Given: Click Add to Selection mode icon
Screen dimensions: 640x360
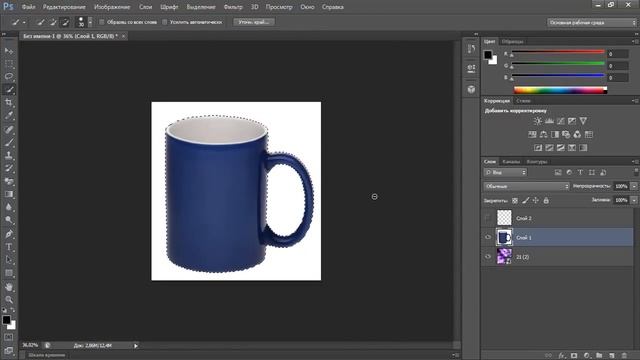Looking at the screenshot, I should pyautogui.click(x=53, y=22).
